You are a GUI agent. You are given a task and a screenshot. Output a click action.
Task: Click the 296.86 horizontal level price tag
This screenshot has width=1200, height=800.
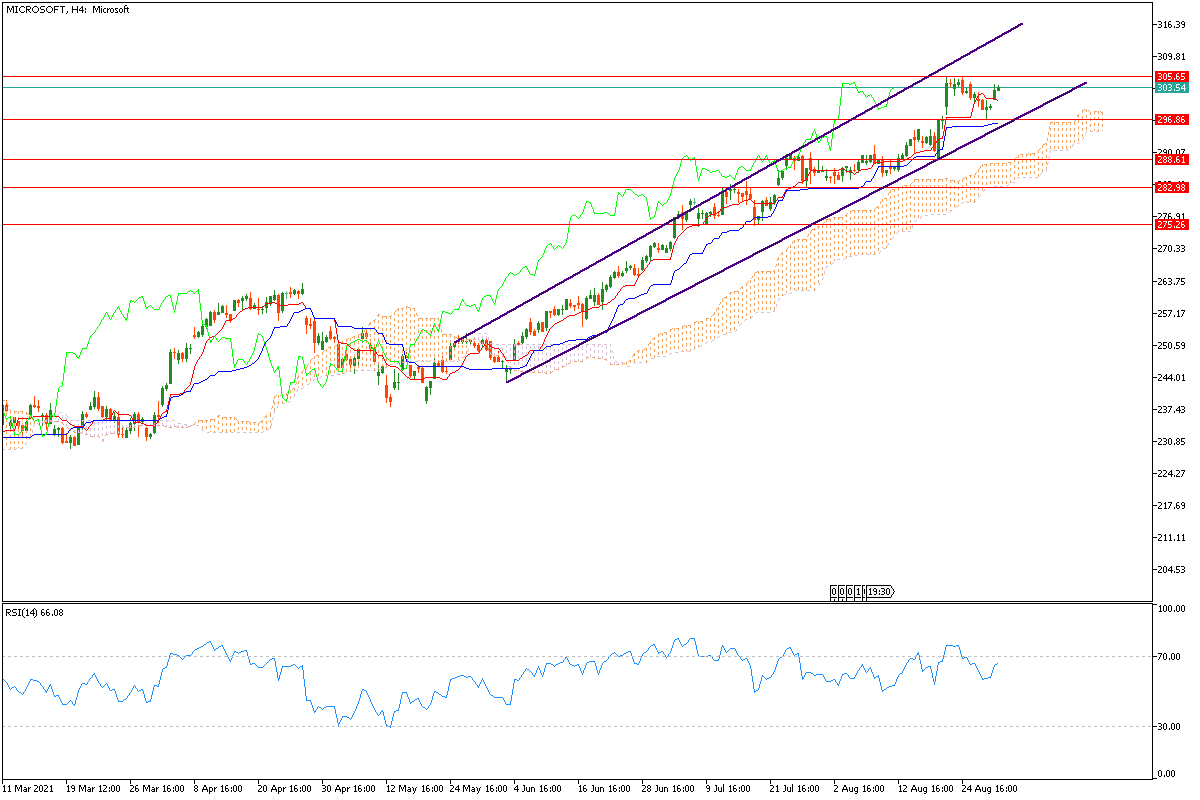pos(1171,120)
